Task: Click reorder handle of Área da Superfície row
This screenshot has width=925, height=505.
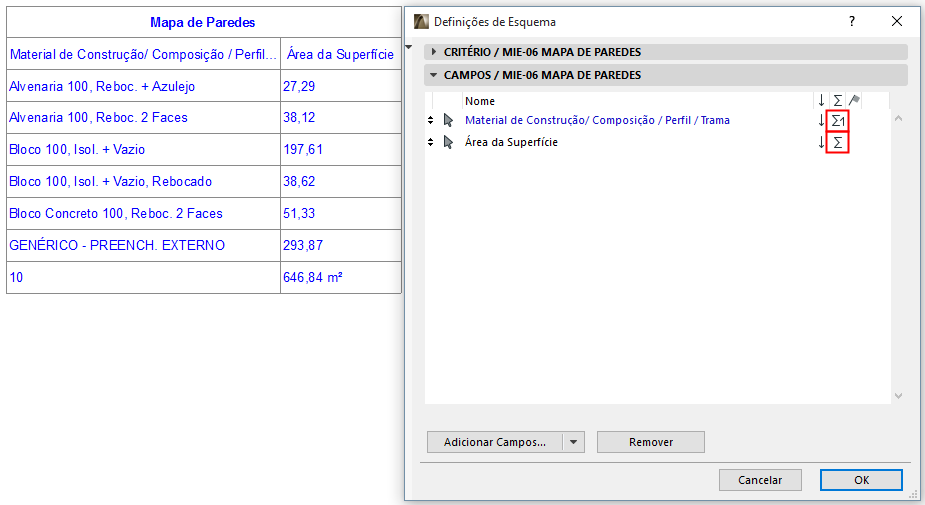Action: [431, 142]
